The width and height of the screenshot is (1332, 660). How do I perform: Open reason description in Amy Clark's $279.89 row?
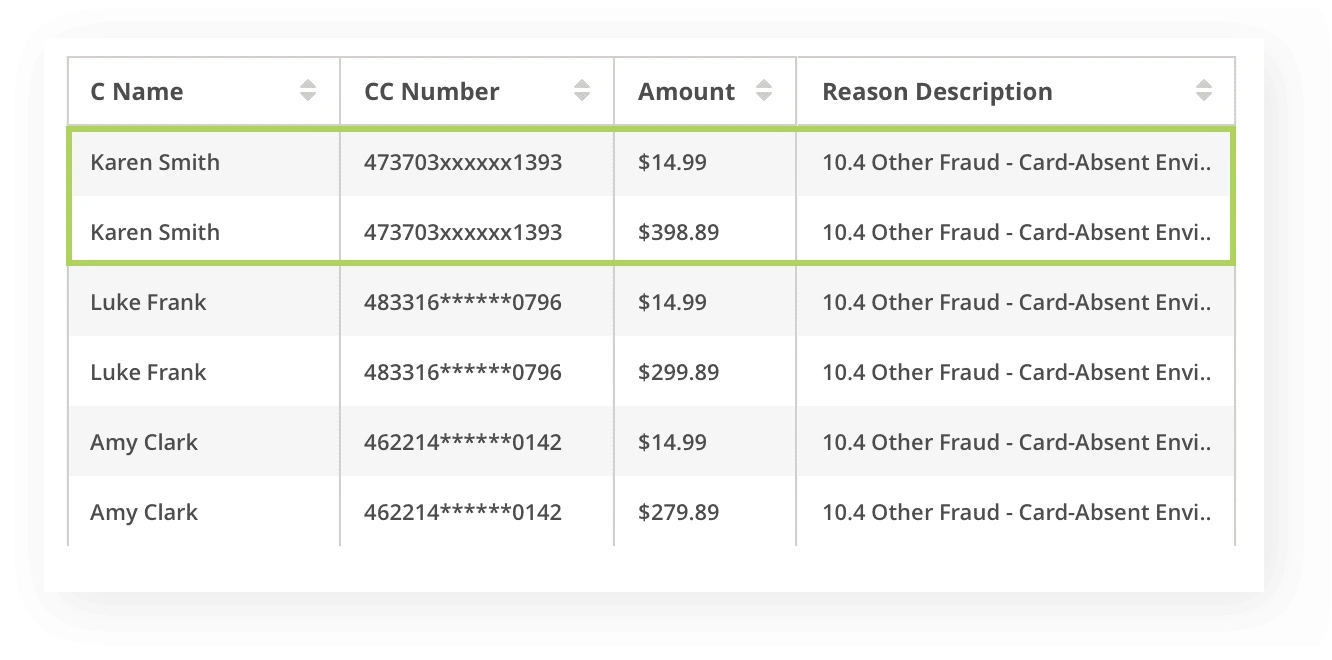click(1016, 512)
